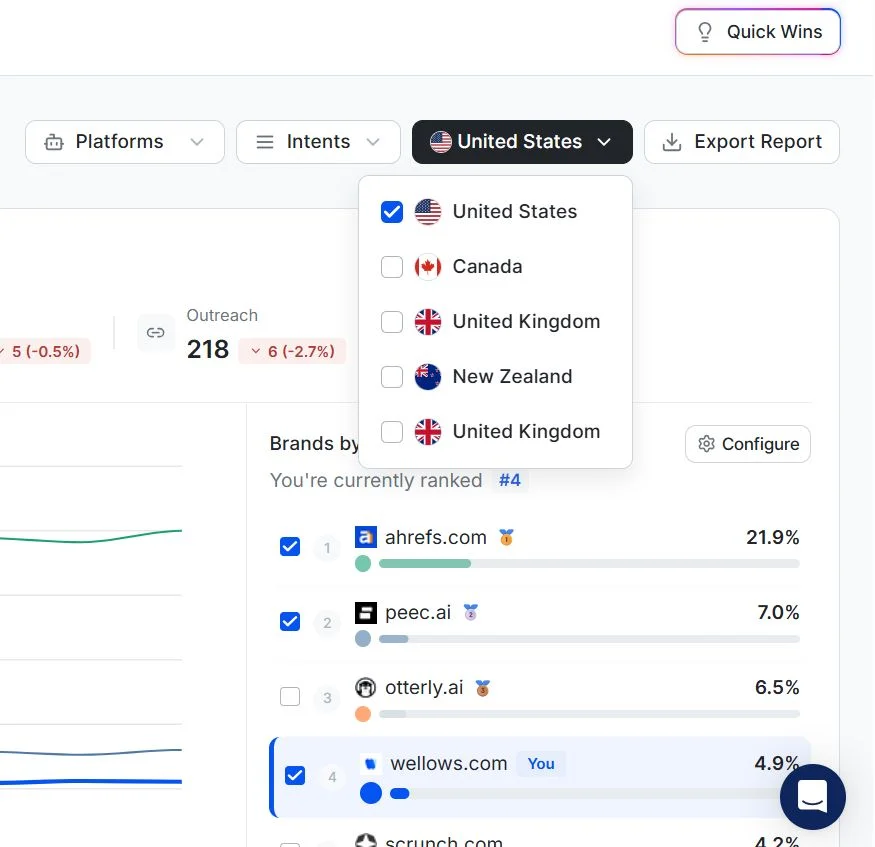Open the Platforms dropdown
This screenshot has width=875, height=847.
pos(124,142)
